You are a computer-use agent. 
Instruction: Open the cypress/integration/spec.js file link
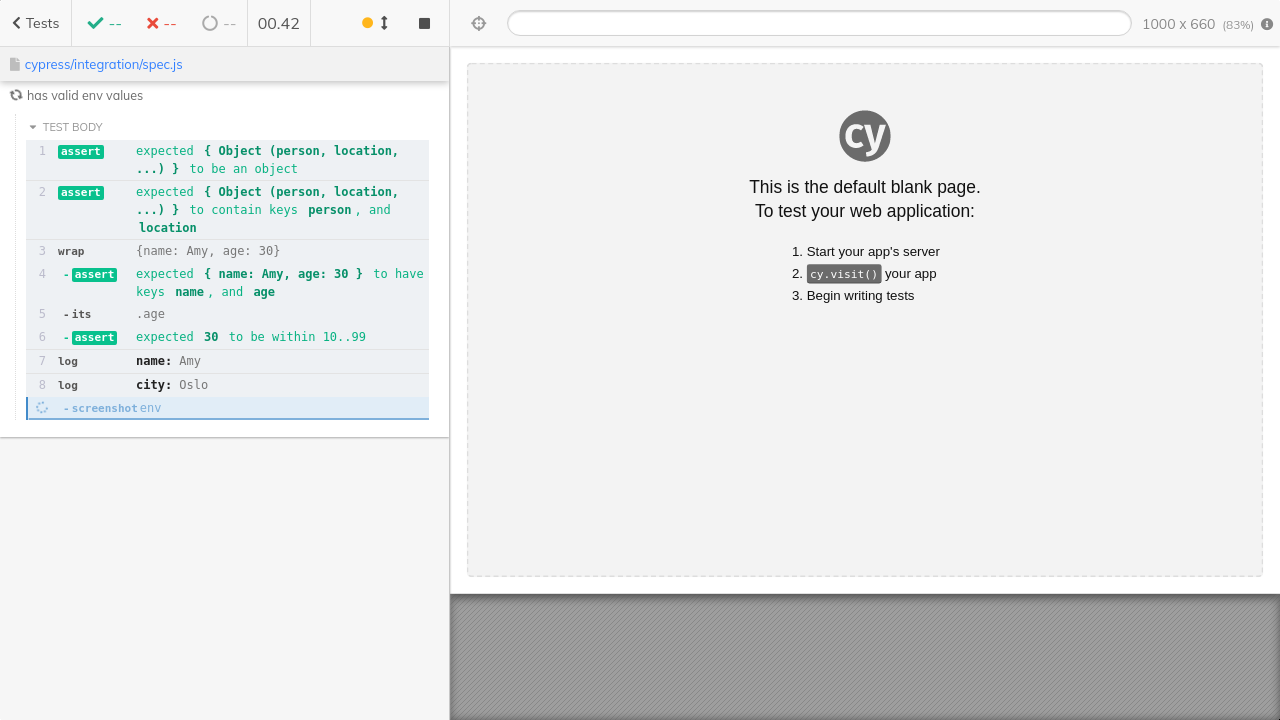coord(104,64)
